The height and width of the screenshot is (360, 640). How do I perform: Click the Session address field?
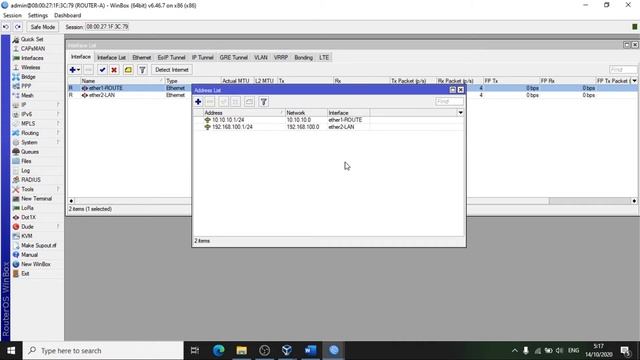[x=107, y=27]
